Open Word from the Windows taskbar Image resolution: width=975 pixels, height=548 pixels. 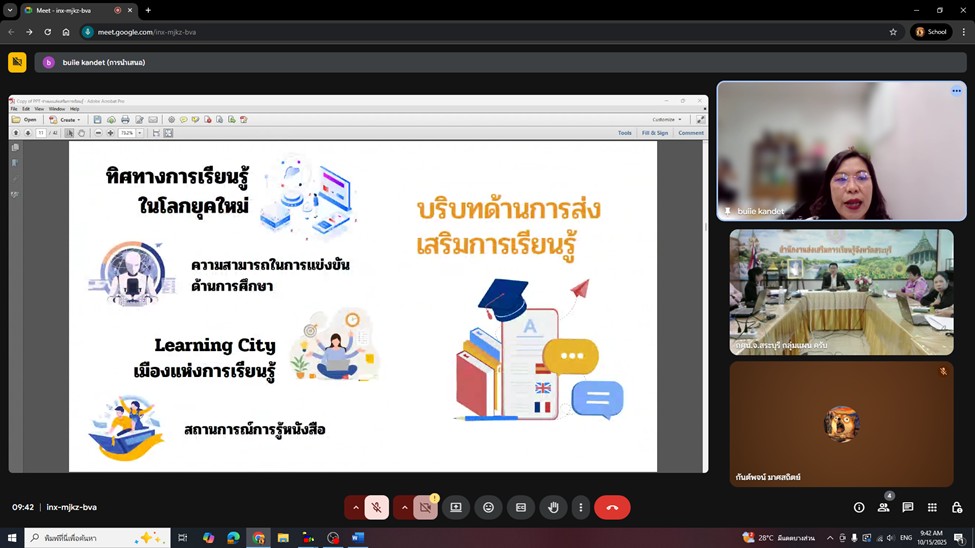[x=358, y=538]
